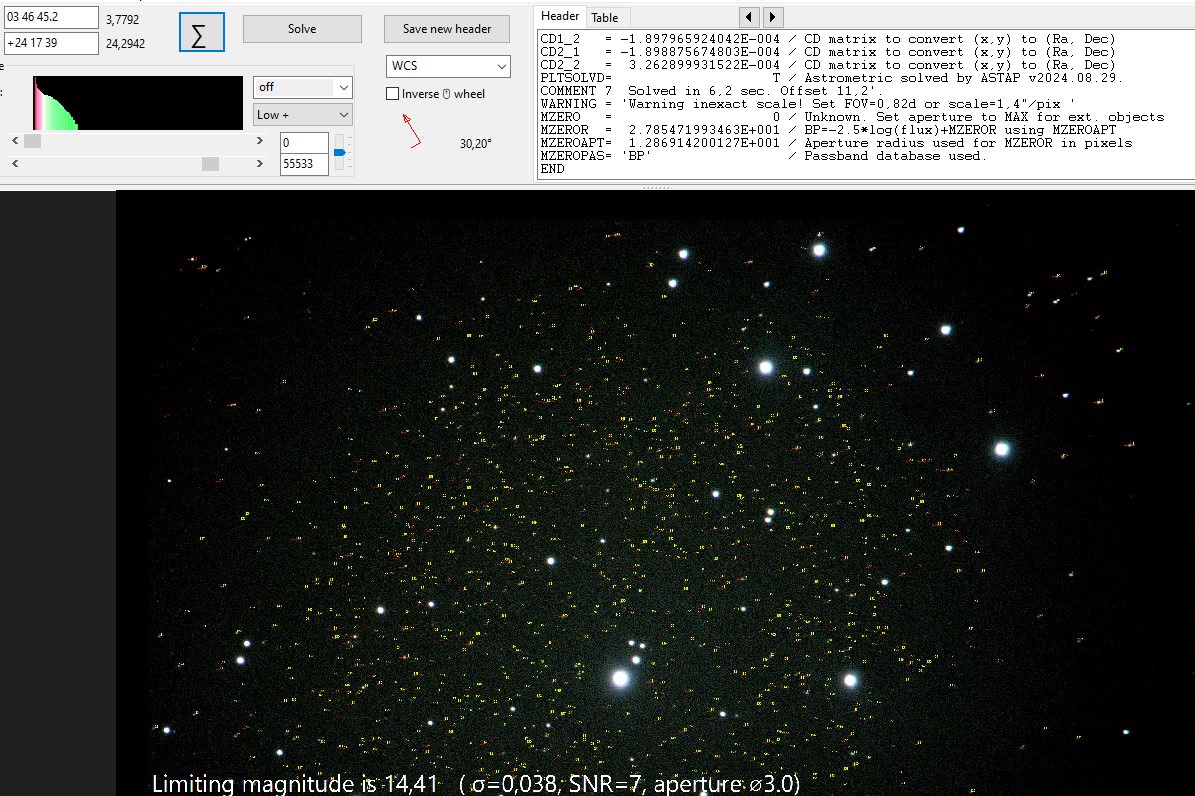Click the declination field +24 17 39
This screenshot has height=796, width=1195.
click(51, 43)
